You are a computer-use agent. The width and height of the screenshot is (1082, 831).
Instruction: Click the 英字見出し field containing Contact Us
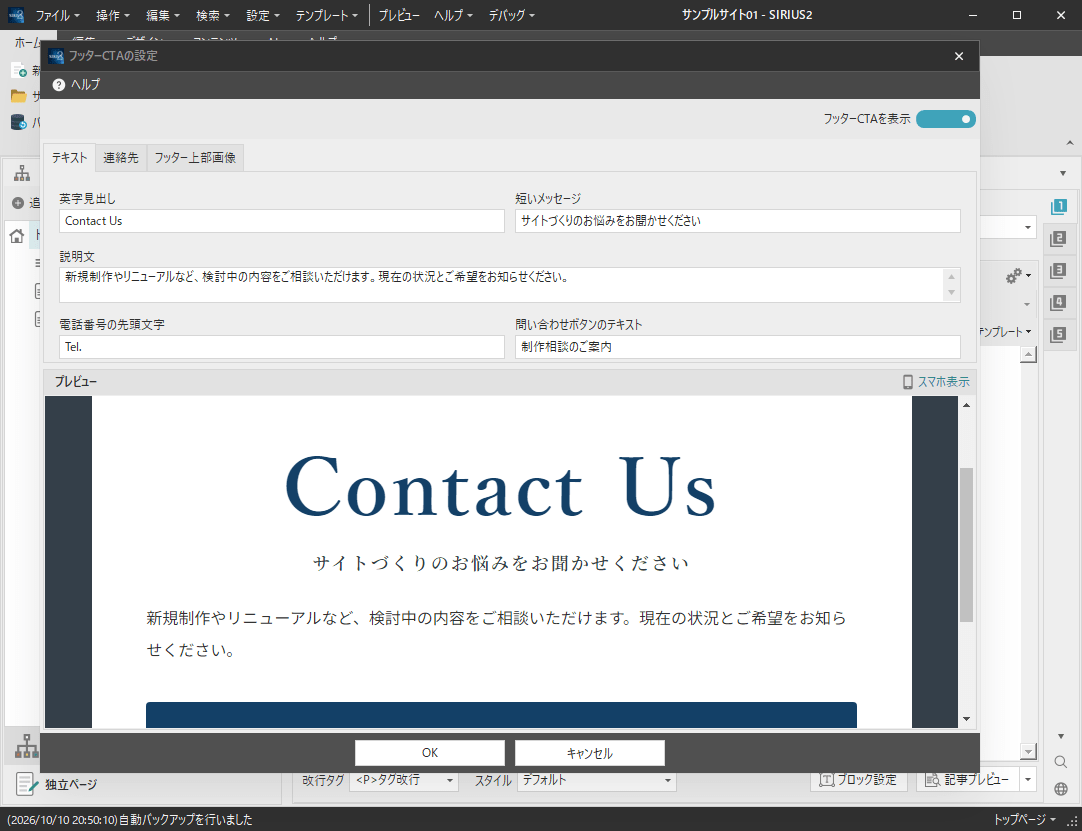[282, 221]
